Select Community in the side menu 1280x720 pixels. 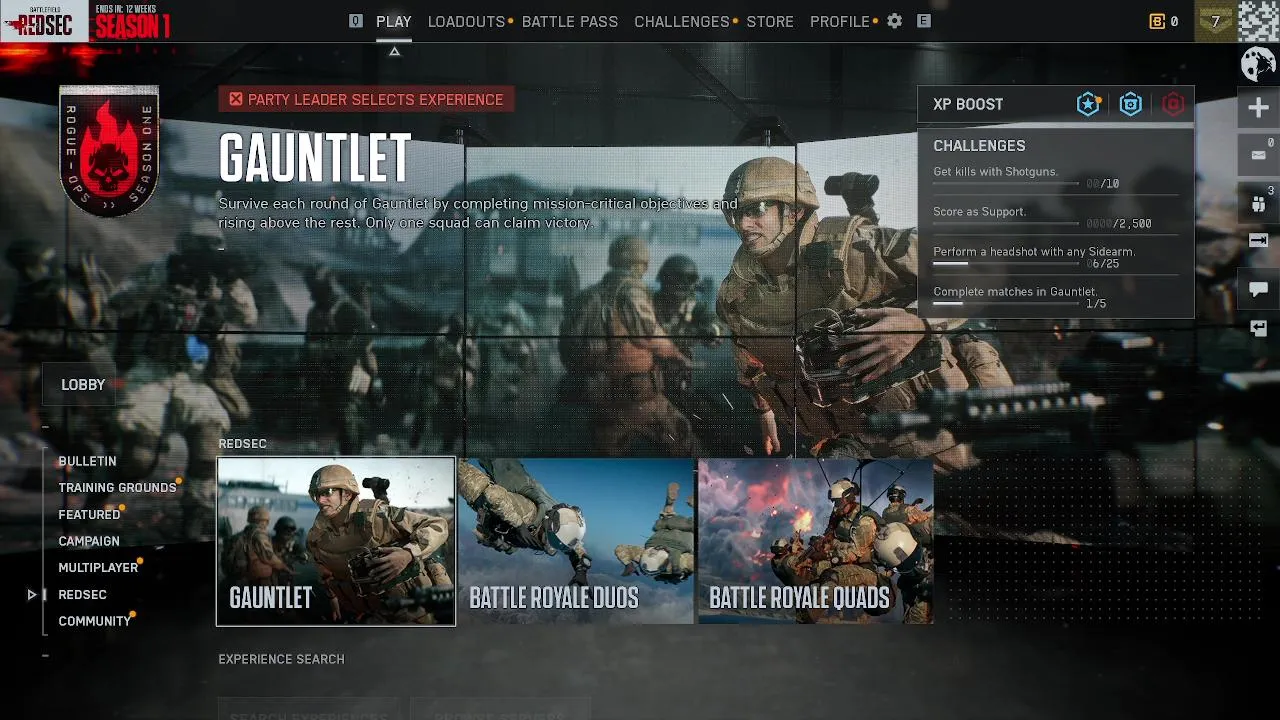(x=95, y=621)
